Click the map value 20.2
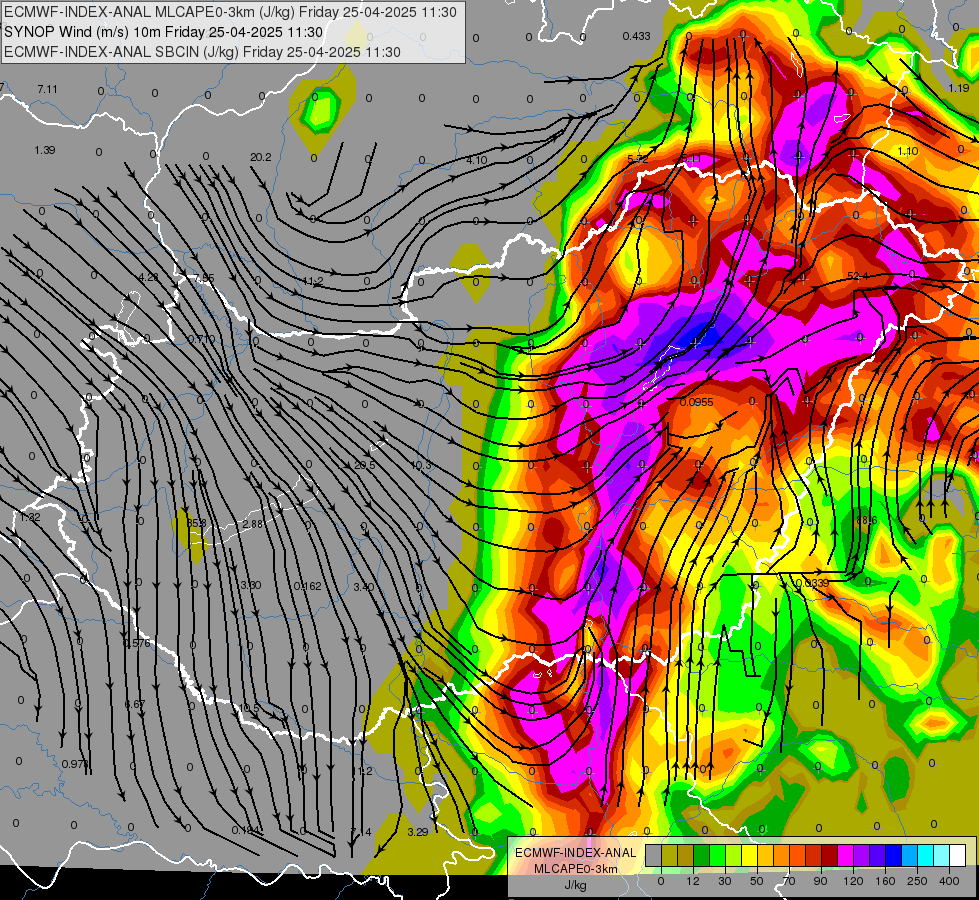 pos(260,157)
